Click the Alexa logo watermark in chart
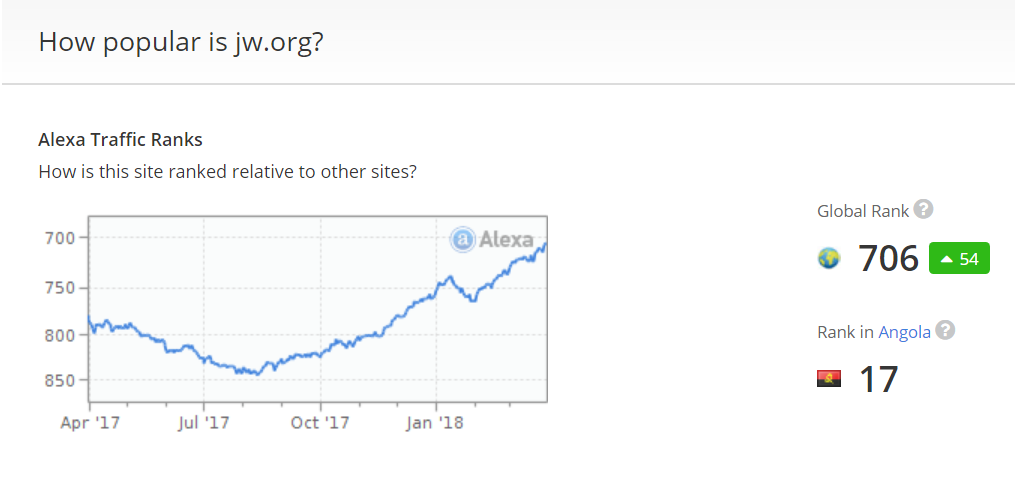Screen dimensions: 1015x479 click(492, 240)
